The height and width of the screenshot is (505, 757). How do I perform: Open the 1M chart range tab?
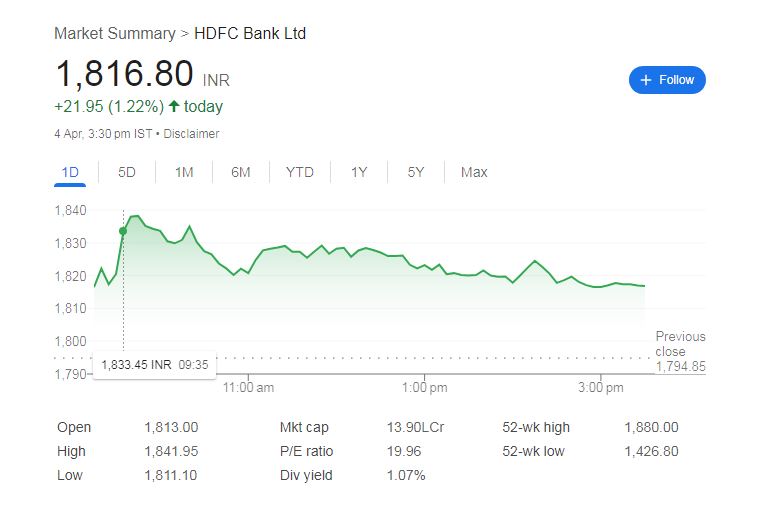(184, 172)
